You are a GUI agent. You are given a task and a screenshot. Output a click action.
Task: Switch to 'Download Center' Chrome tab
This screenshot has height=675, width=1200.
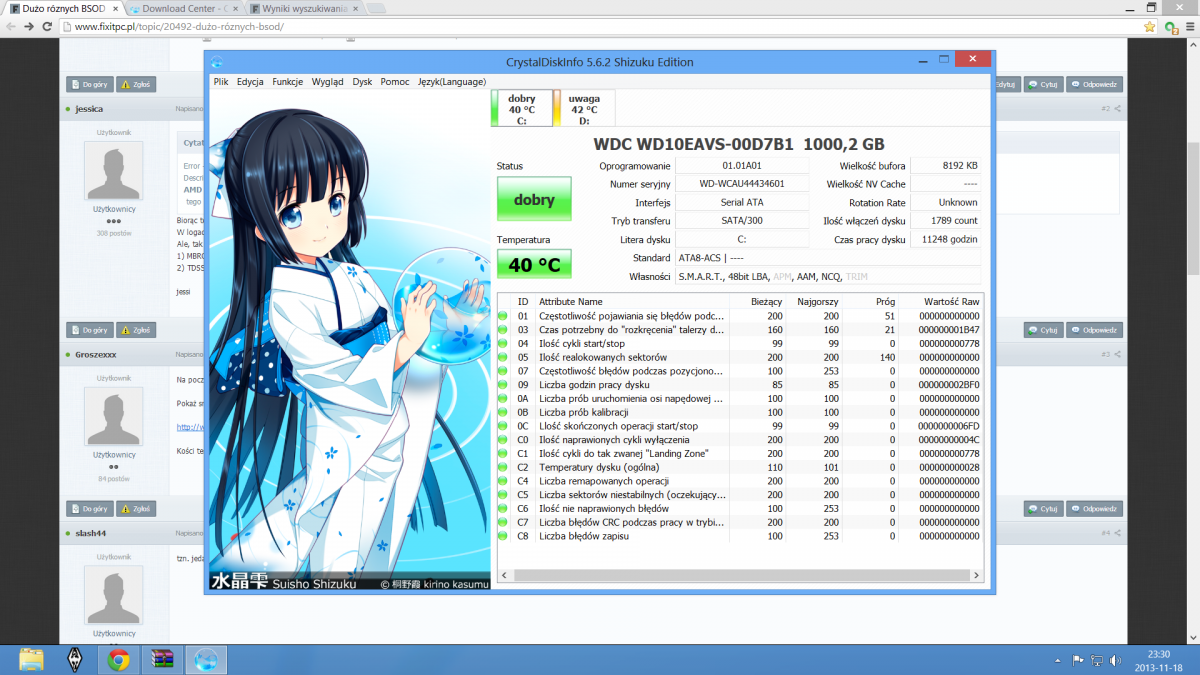183,9
